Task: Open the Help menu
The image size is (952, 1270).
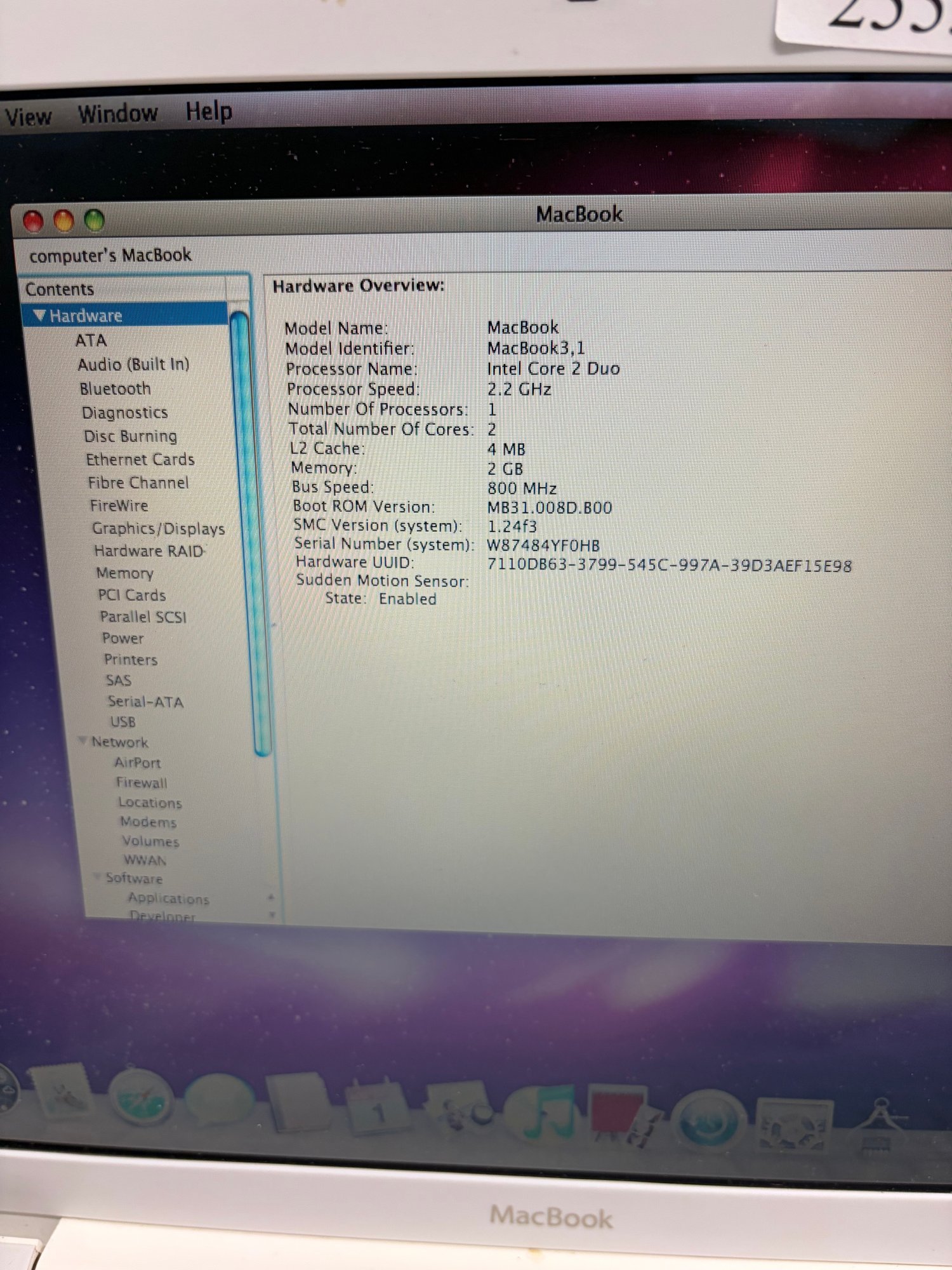Action: click(209, 112)
